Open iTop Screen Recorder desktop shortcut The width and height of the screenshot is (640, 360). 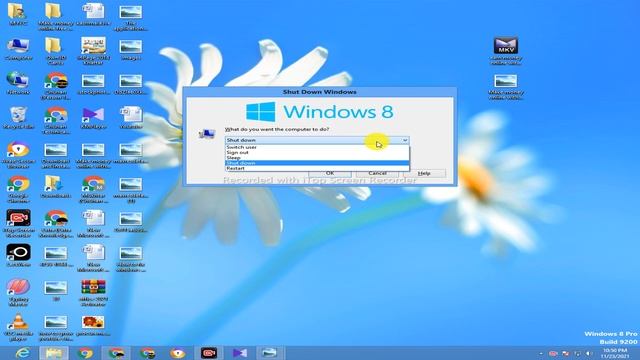coord(18,224)
